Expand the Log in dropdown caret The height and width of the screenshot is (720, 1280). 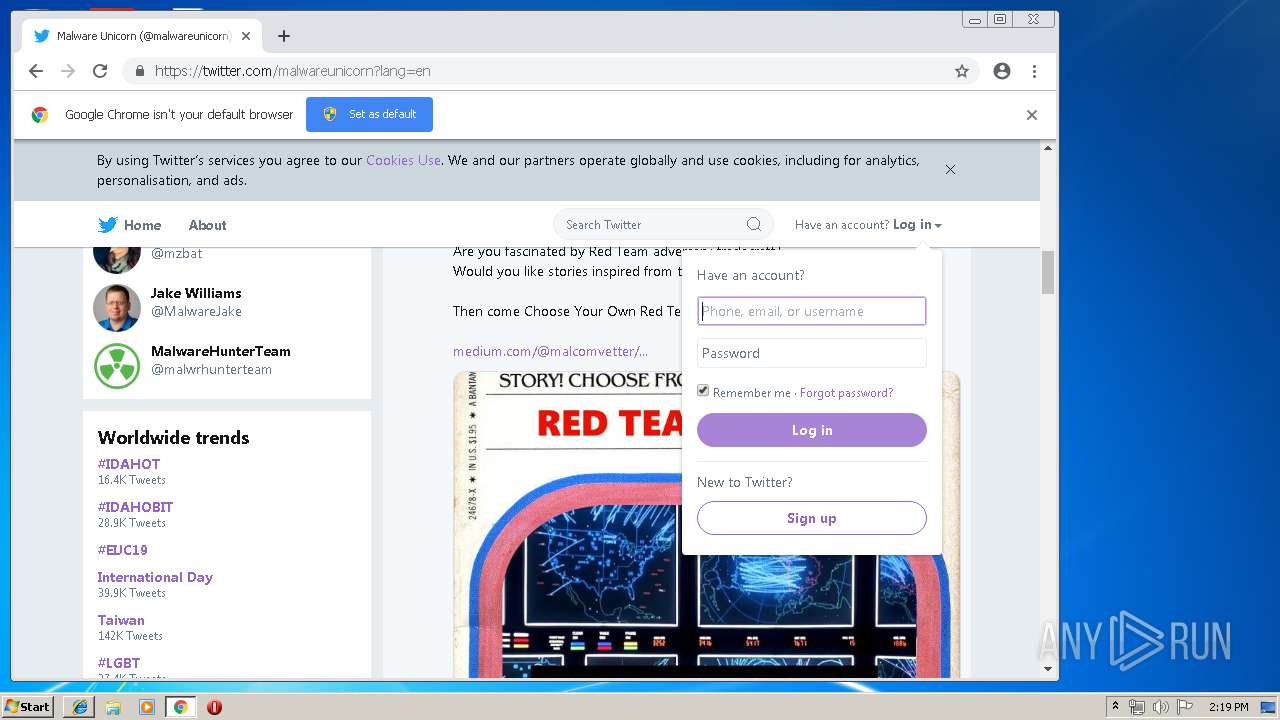point(938,226)
